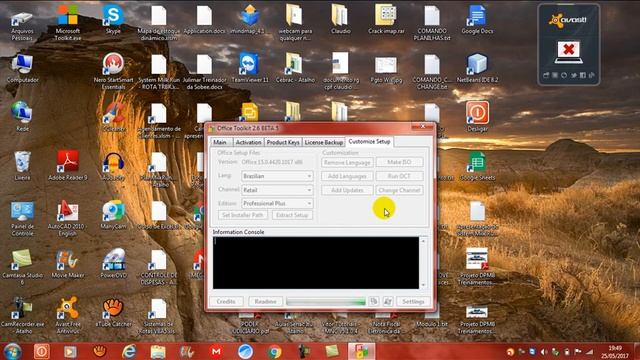Image resolution: width=640 pixels, height=360 pixels.
Task: Select the Painel de Controle icon
Action: click(x=22, y=218)
